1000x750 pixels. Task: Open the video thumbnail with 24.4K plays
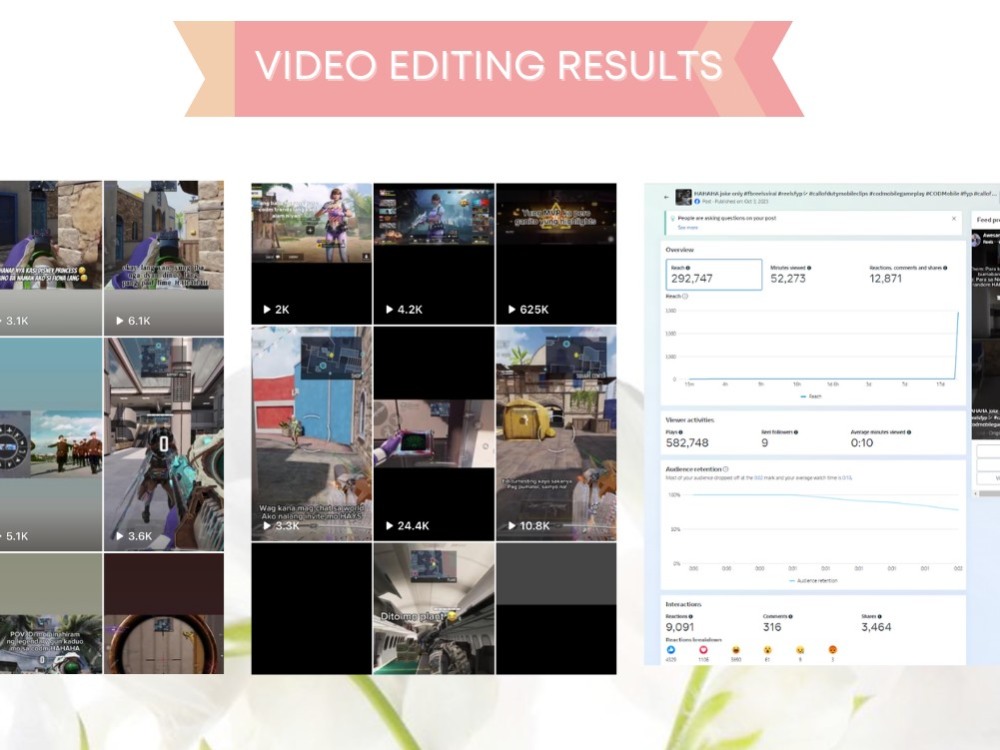(434, 434)
